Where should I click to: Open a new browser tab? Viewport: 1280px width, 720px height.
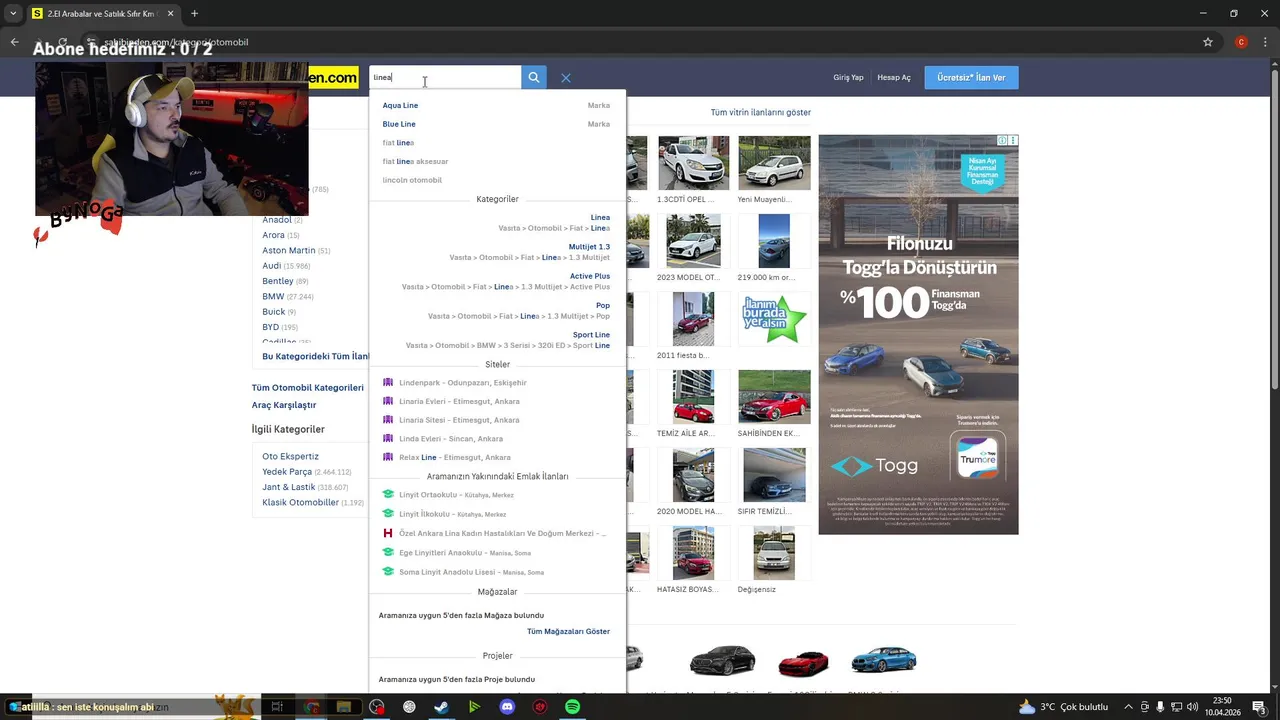[x=194, y=14]
